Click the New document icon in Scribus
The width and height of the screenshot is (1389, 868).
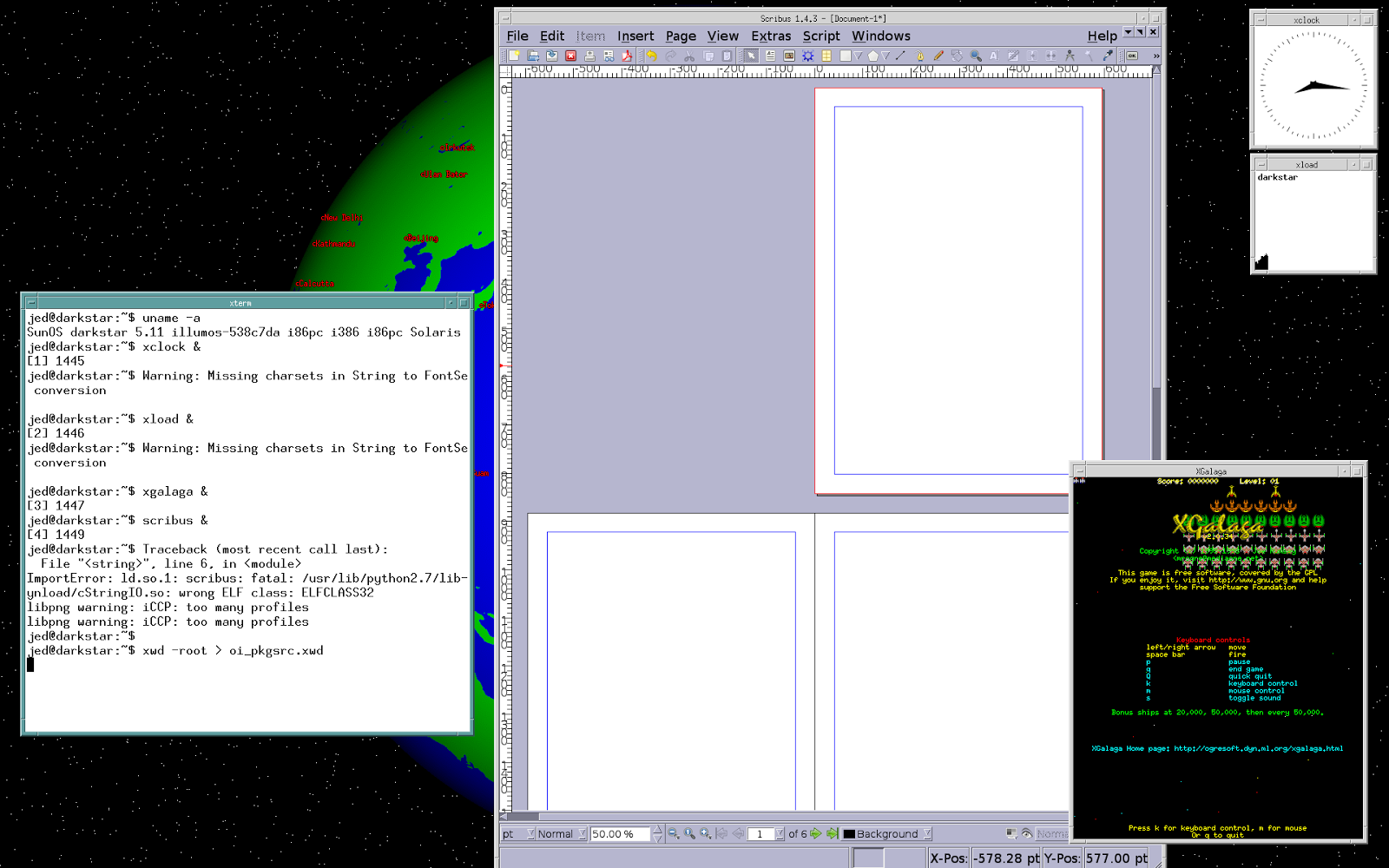pyautogui.click(x=514, y=56)
